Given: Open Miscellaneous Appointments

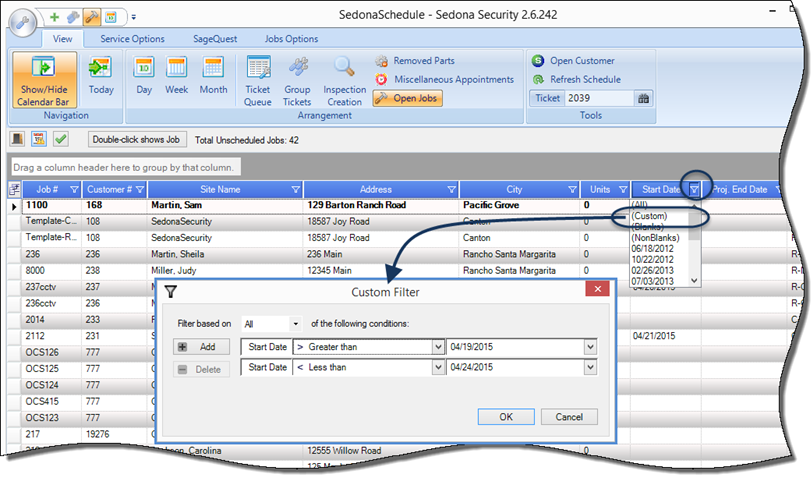Looking at the screenshot, I should tap(444, 80).
